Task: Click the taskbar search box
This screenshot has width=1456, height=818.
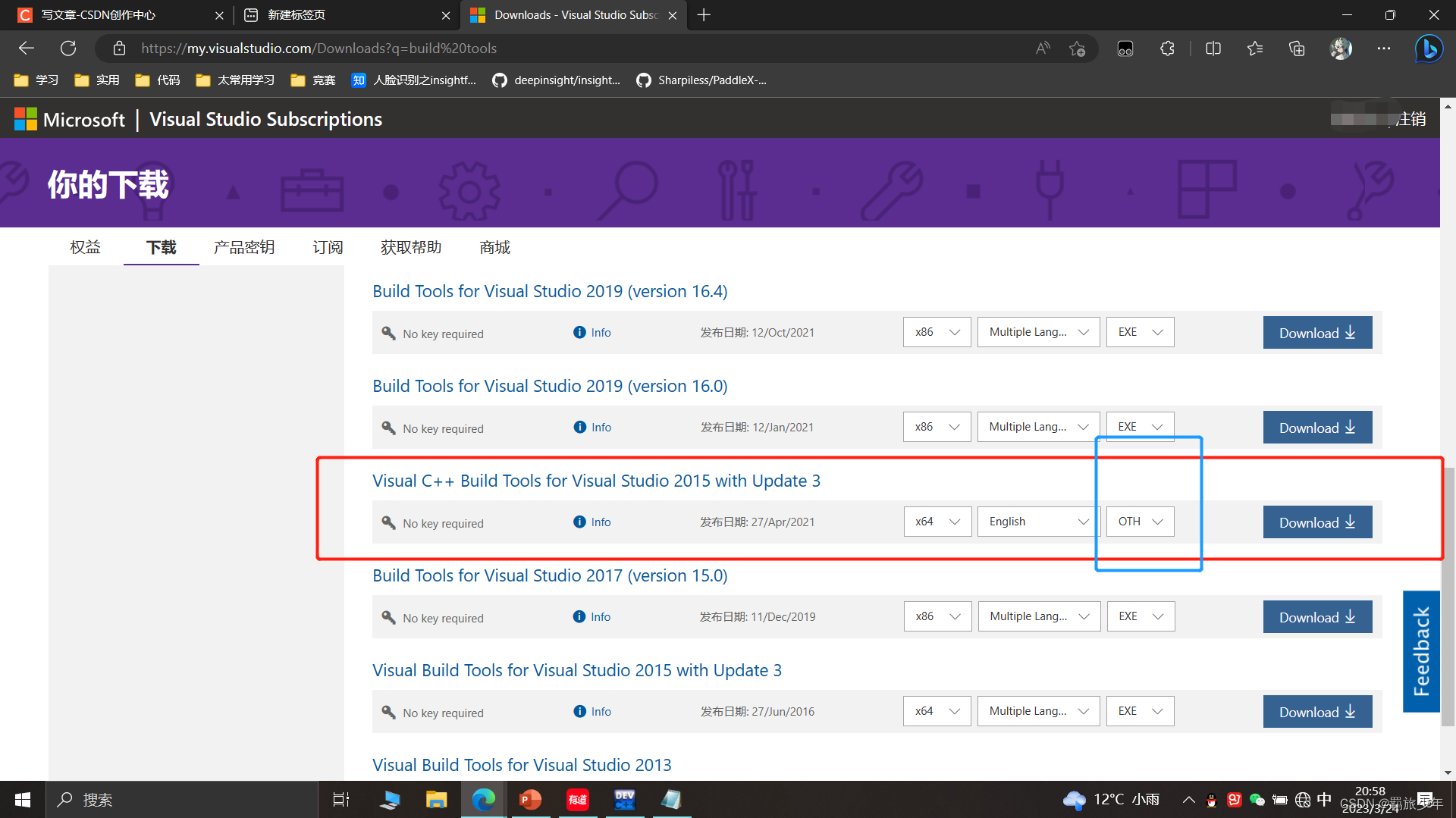Action: click(182, 800)
